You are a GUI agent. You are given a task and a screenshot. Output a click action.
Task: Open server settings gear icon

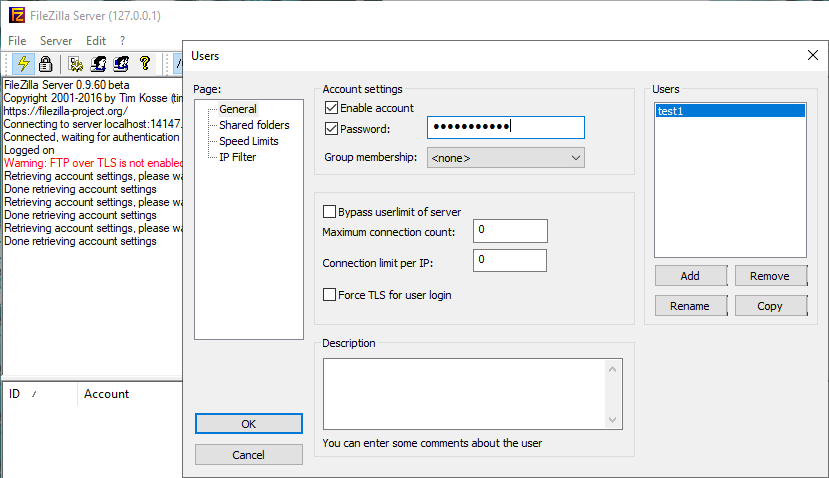click(x=76, y=64)
